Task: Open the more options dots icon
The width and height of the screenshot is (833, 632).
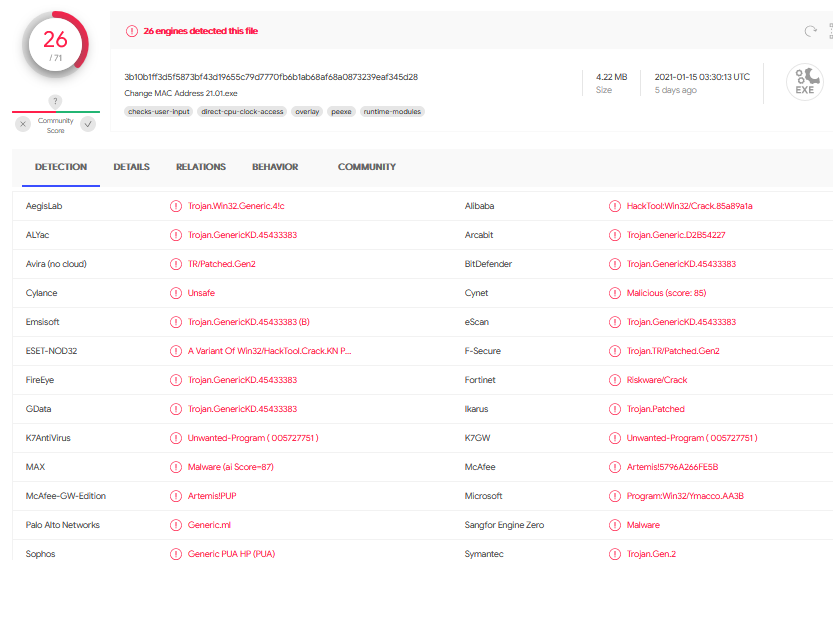Action: point(830,31)
